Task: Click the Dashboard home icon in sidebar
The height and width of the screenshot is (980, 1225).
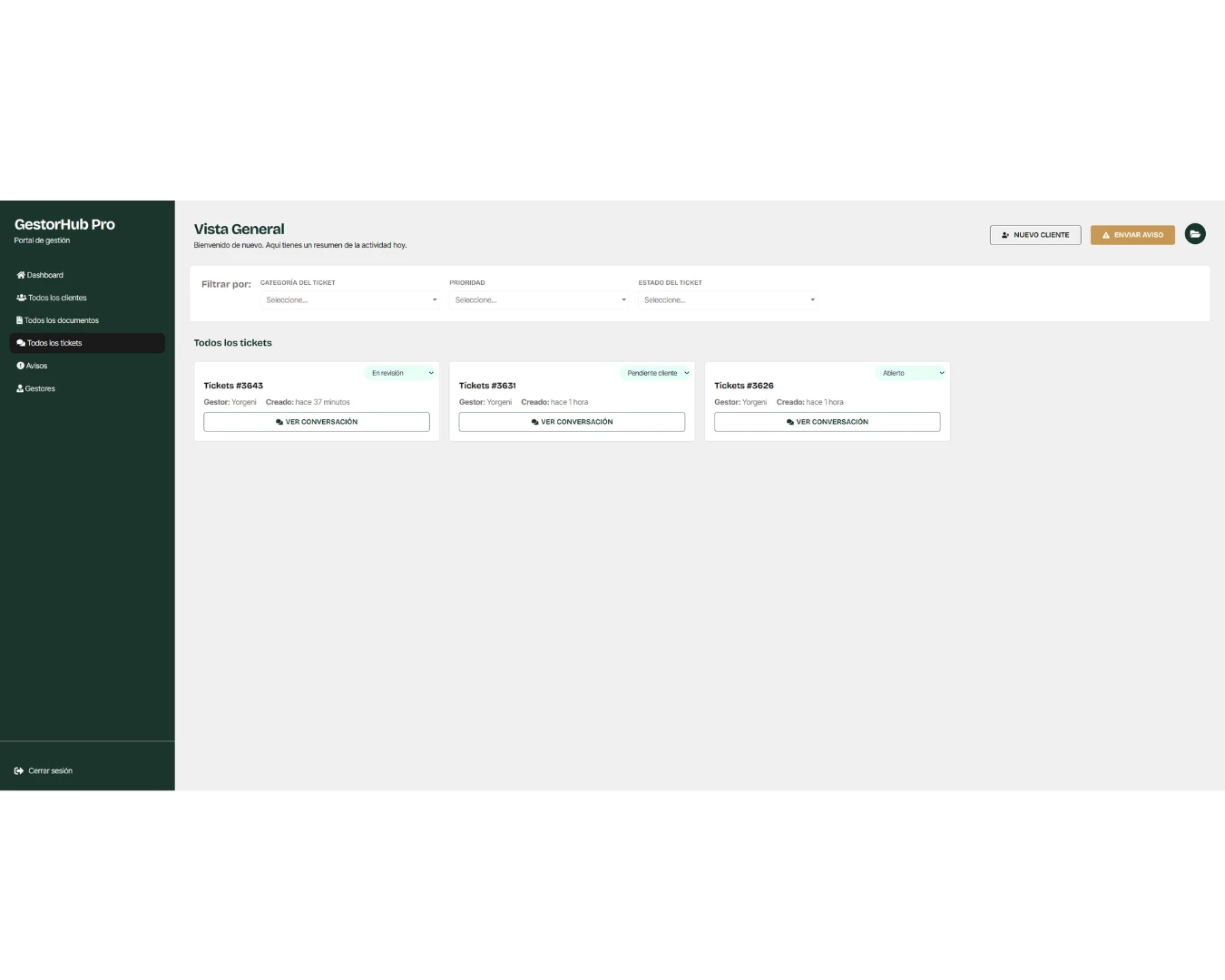Action: pos(21,275)
